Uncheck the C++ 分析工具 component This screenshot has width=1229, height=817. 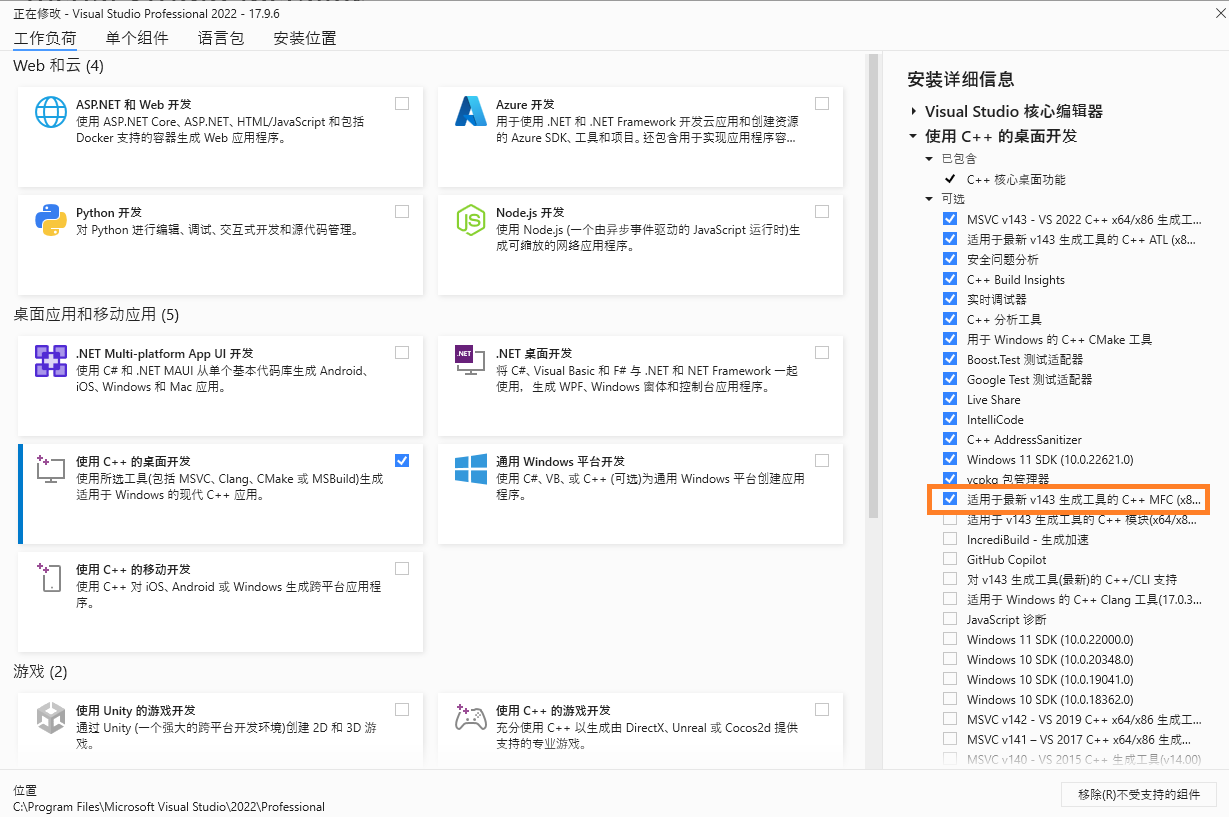(x=949, y=319)
